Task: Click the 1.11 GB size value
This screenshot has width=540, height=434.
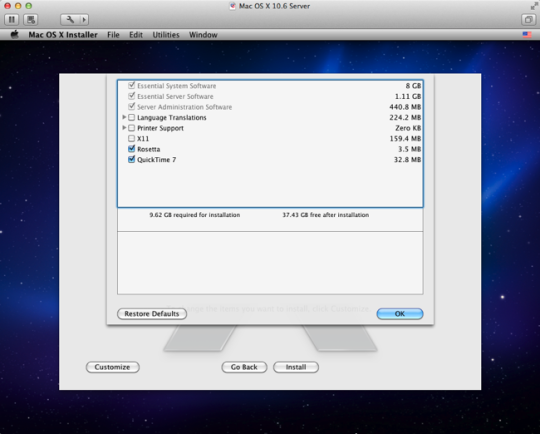Action: [408, 96]
